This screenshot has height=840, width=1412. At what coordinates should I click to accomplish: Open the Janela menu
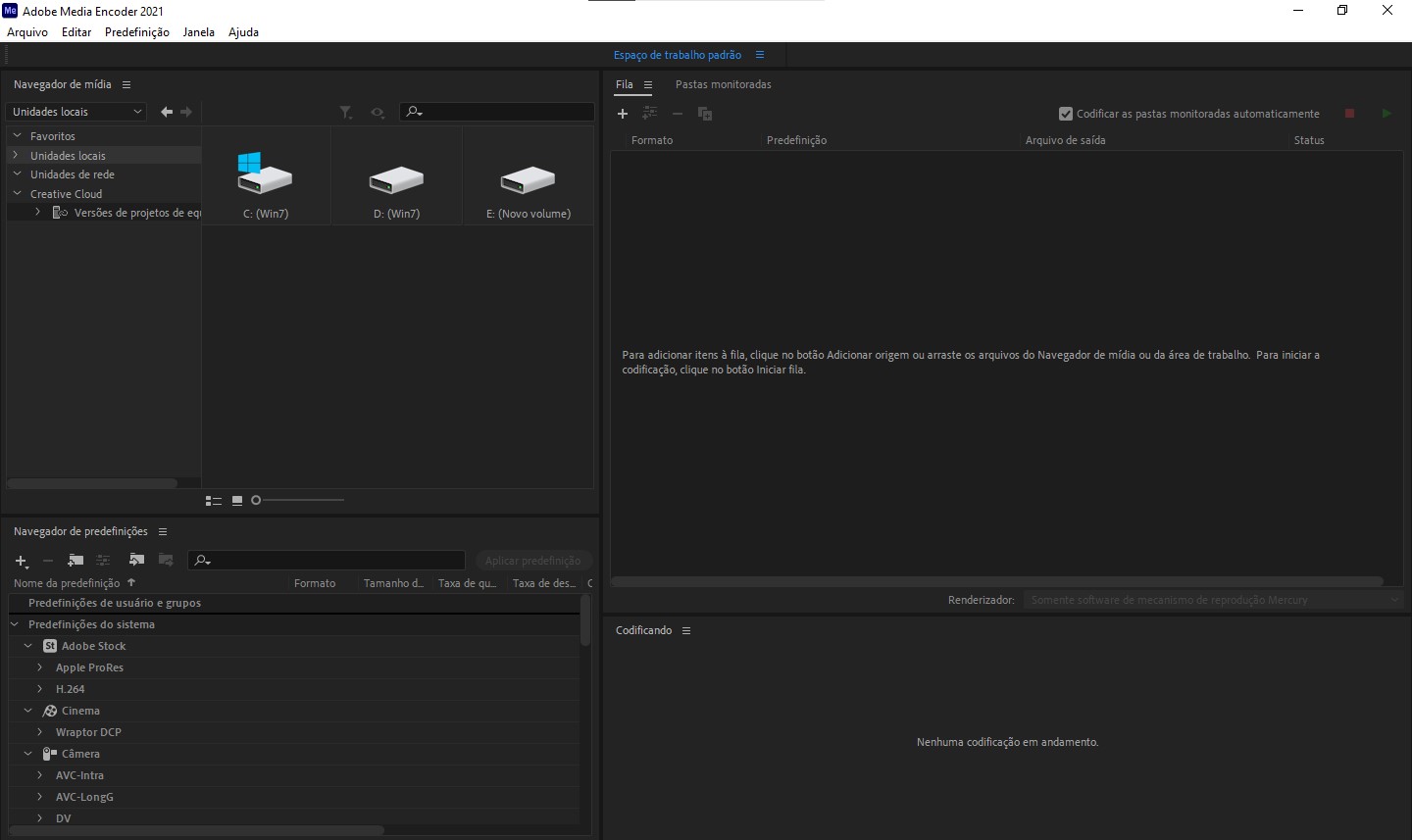point(199,32)
